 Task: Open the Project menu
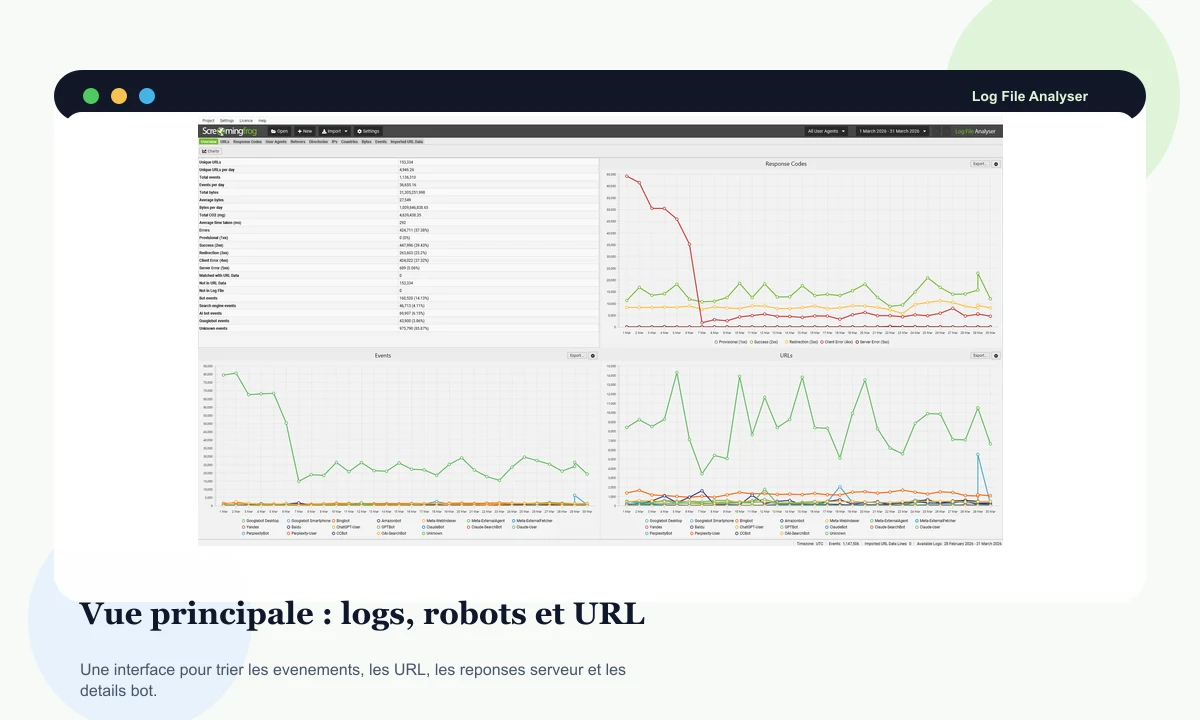(x=208, y=120)
